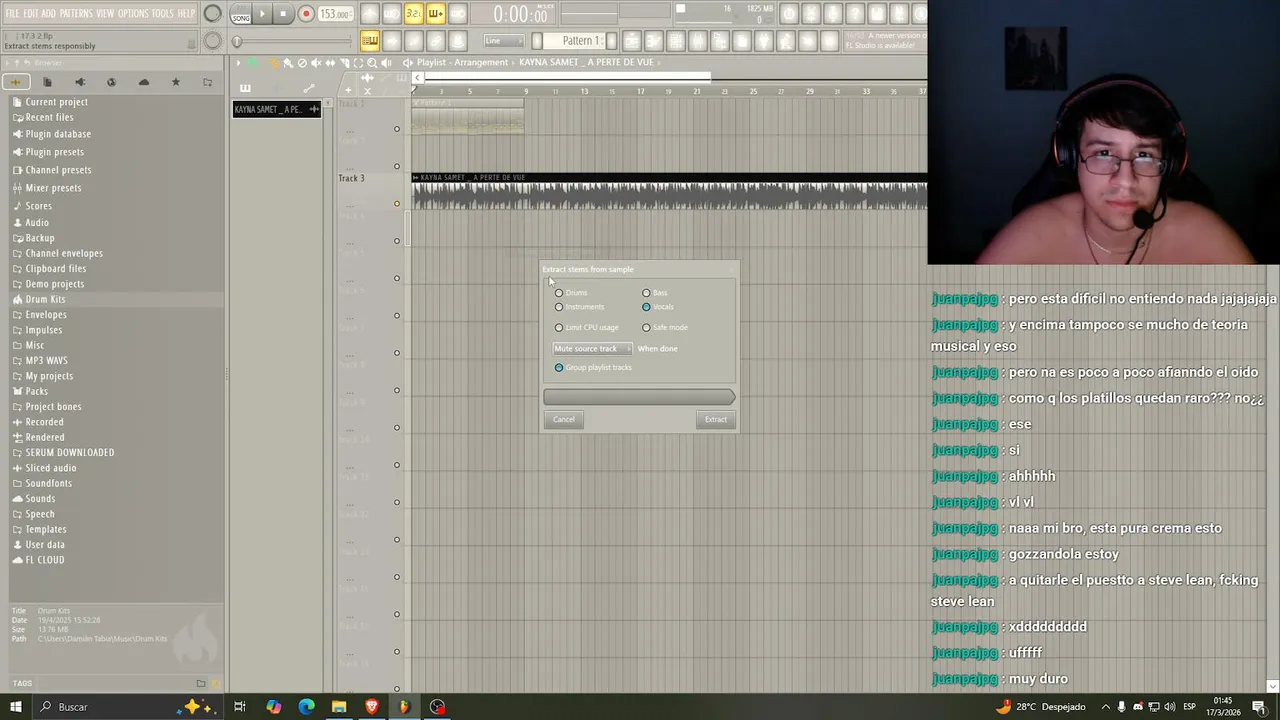Click the master pitch knob
The image size is (1280, 720).
pyautogui.click(x=212, y=41)
